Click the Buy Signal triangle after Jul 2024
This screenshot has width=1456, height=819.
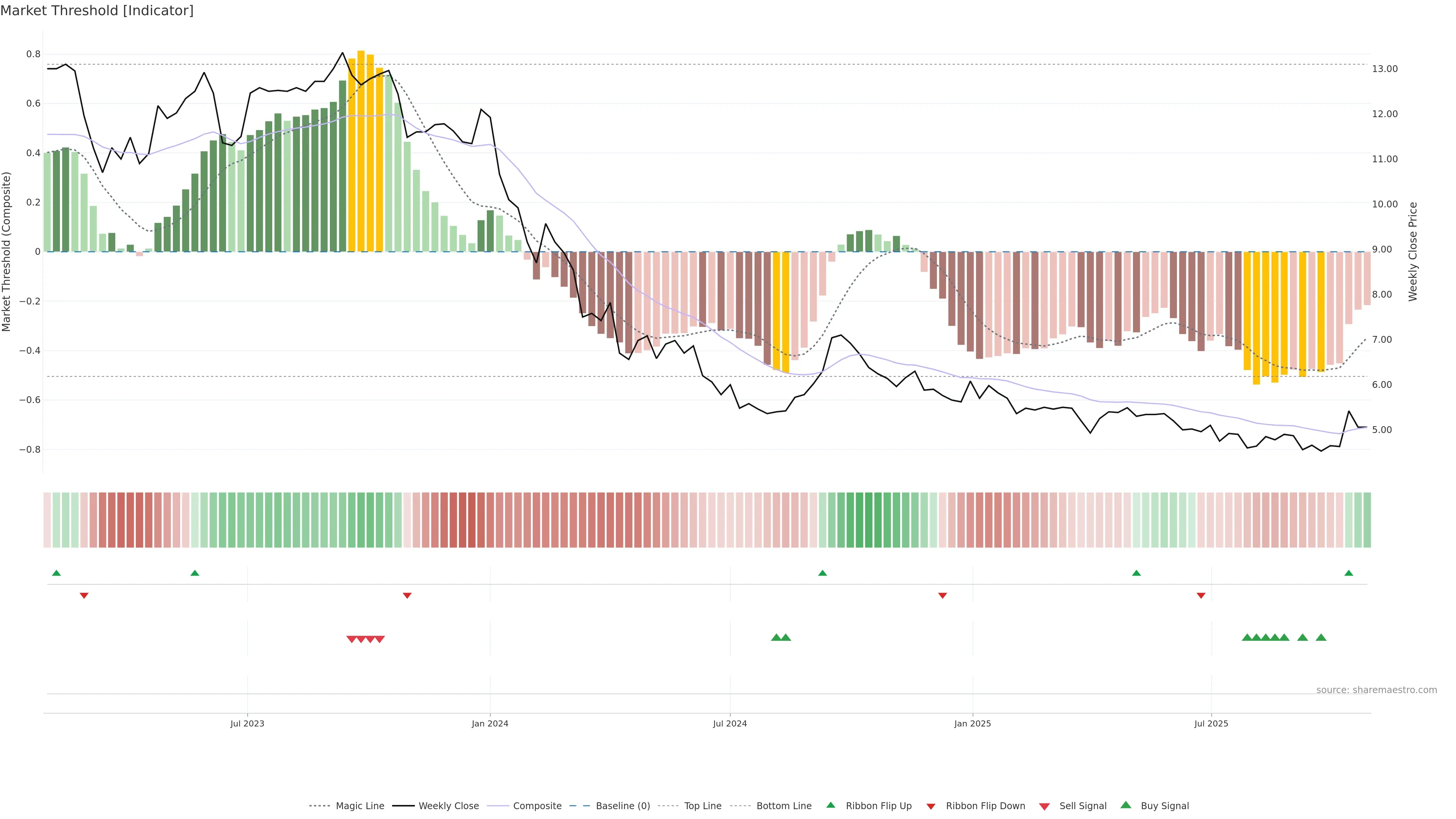(x=776, y=637)
